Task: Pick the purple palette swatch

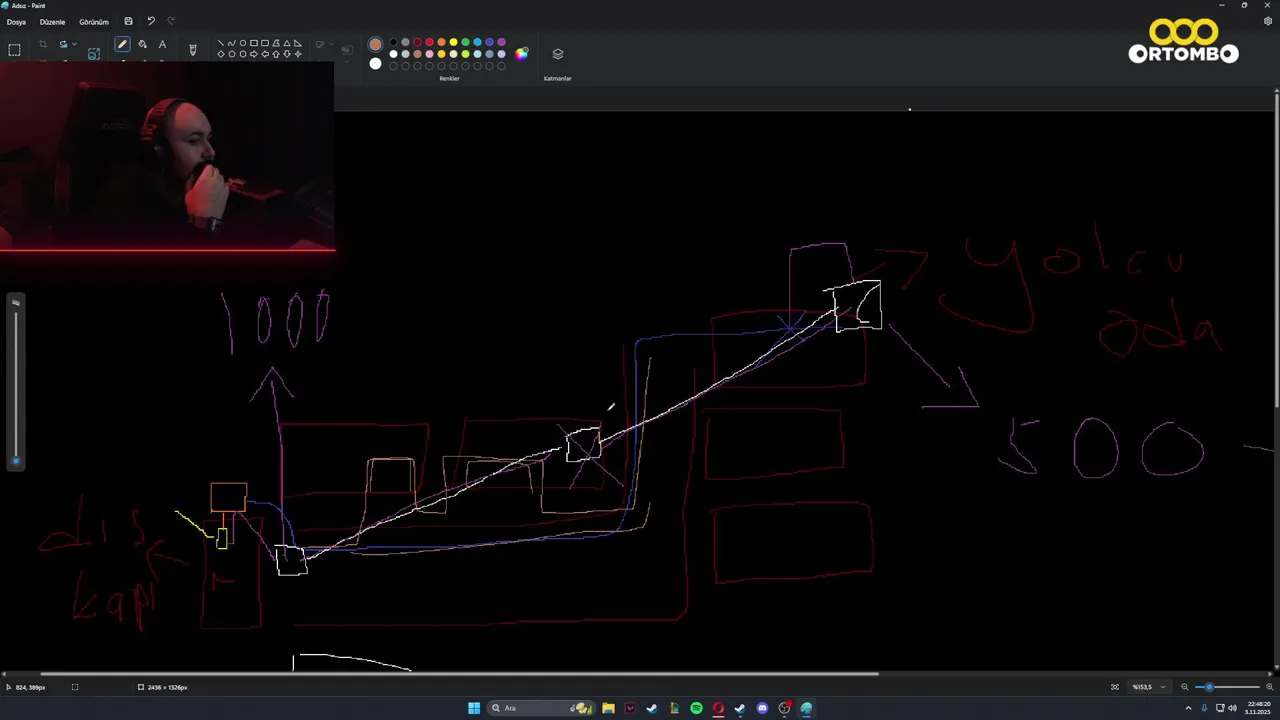Action: pos(501,42)
